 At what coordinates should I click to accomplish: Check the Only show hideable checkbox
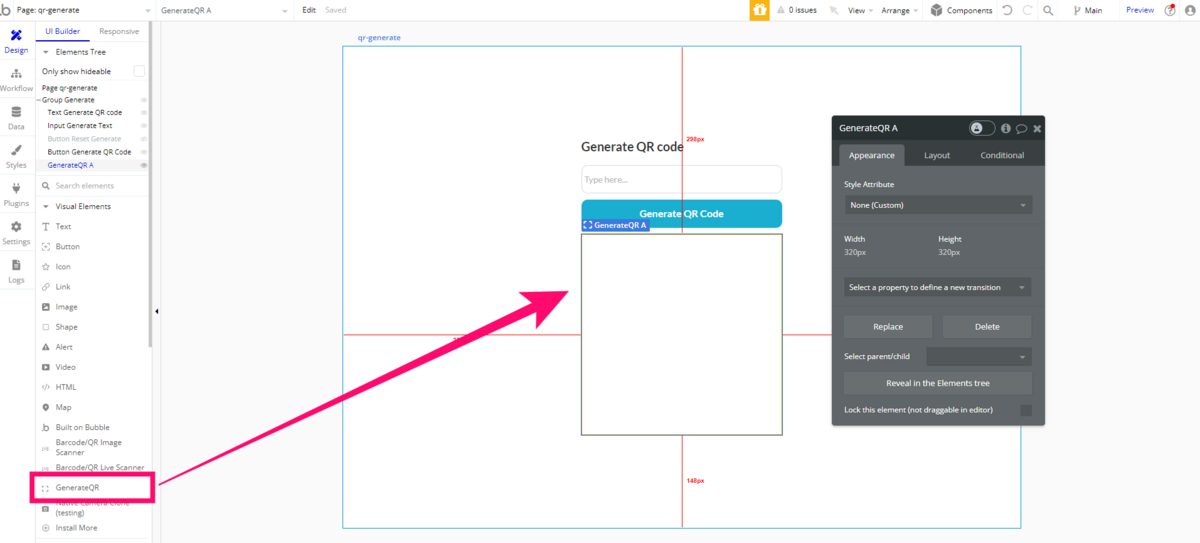pyautogui.click(x=139, y=71)
